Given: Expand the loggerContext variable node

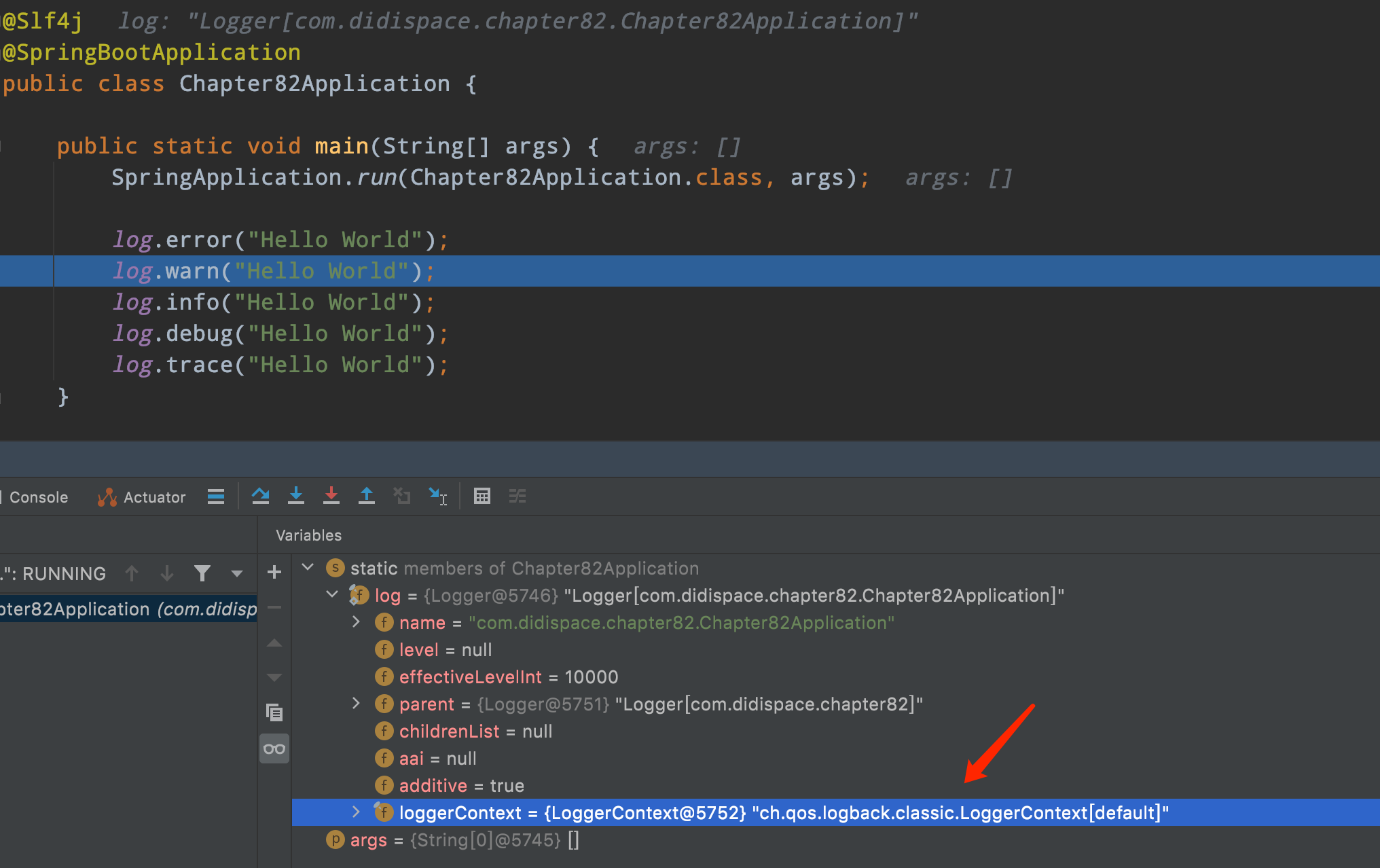Looking at the screenshot, I should pos(356,812).
